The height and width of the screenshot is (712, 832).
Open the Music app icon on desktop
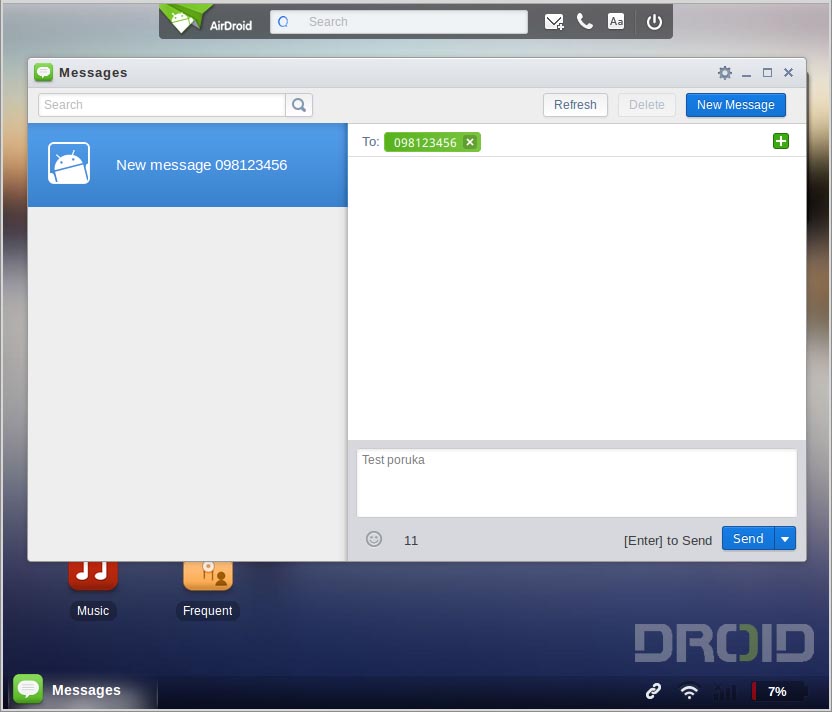pyautogui.click(x=93, y=575)
